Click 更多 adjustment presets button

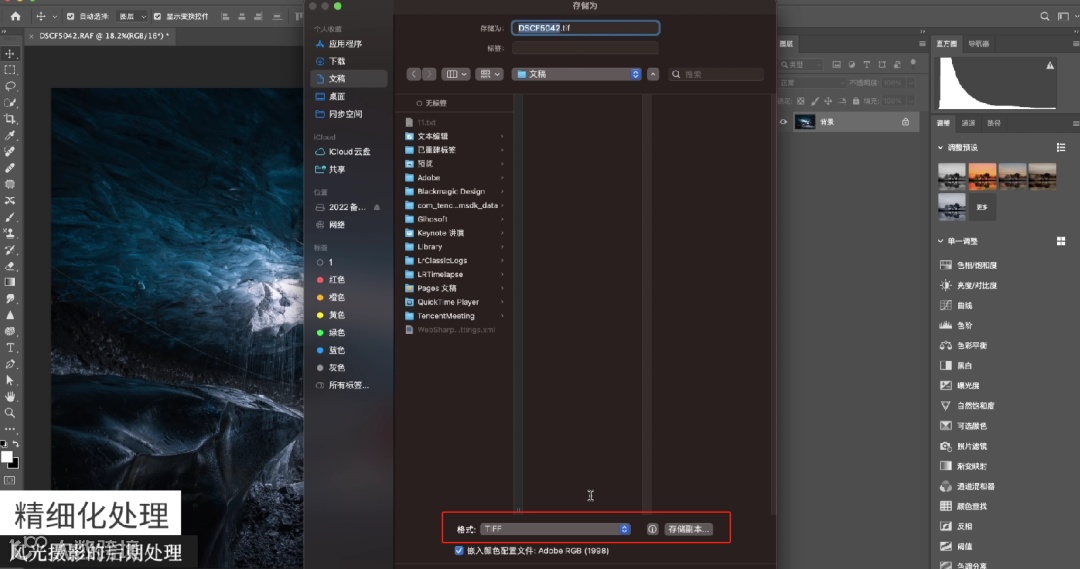(982, 207)
